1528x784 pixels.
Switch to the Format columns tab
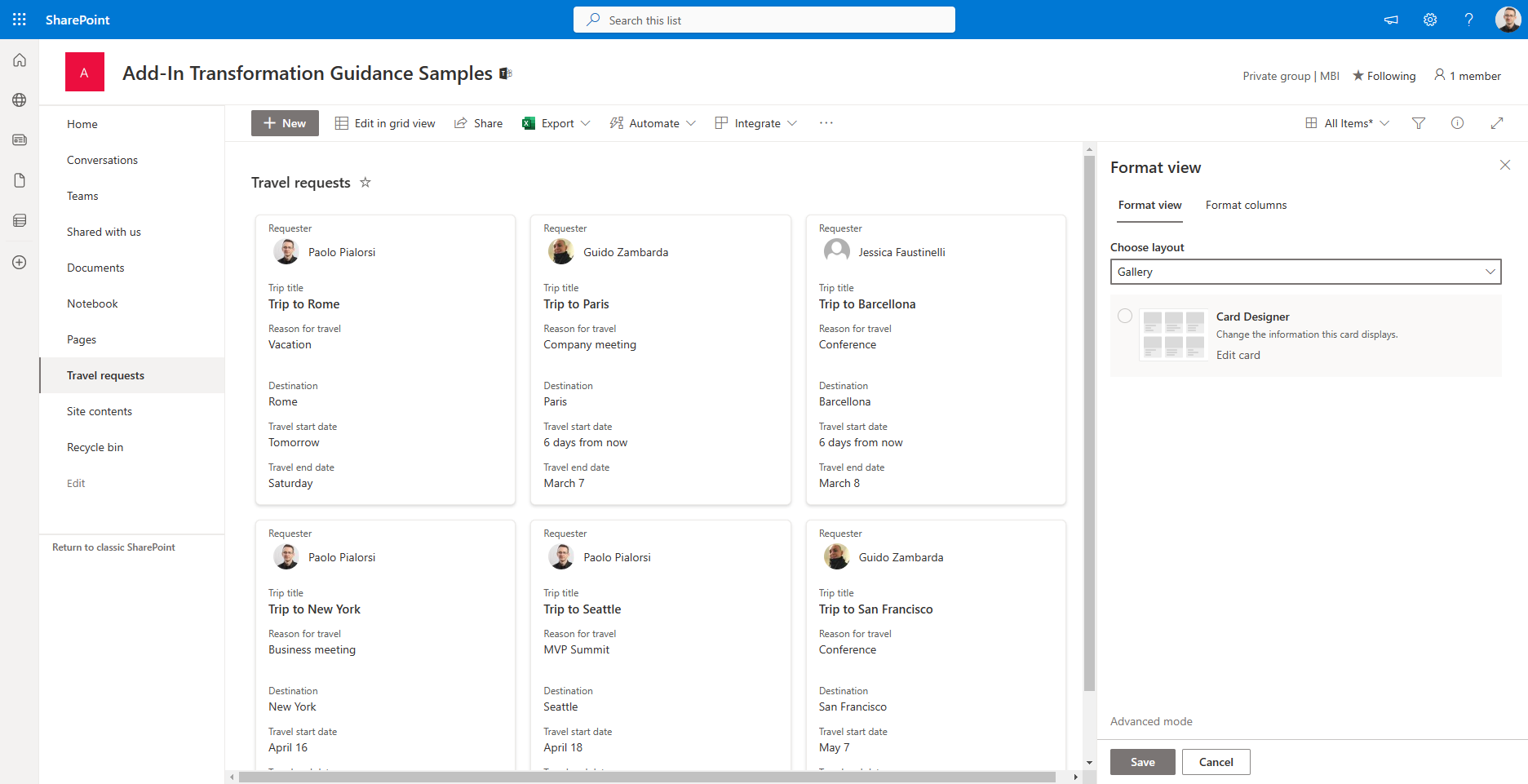(x=1246, y=205)
